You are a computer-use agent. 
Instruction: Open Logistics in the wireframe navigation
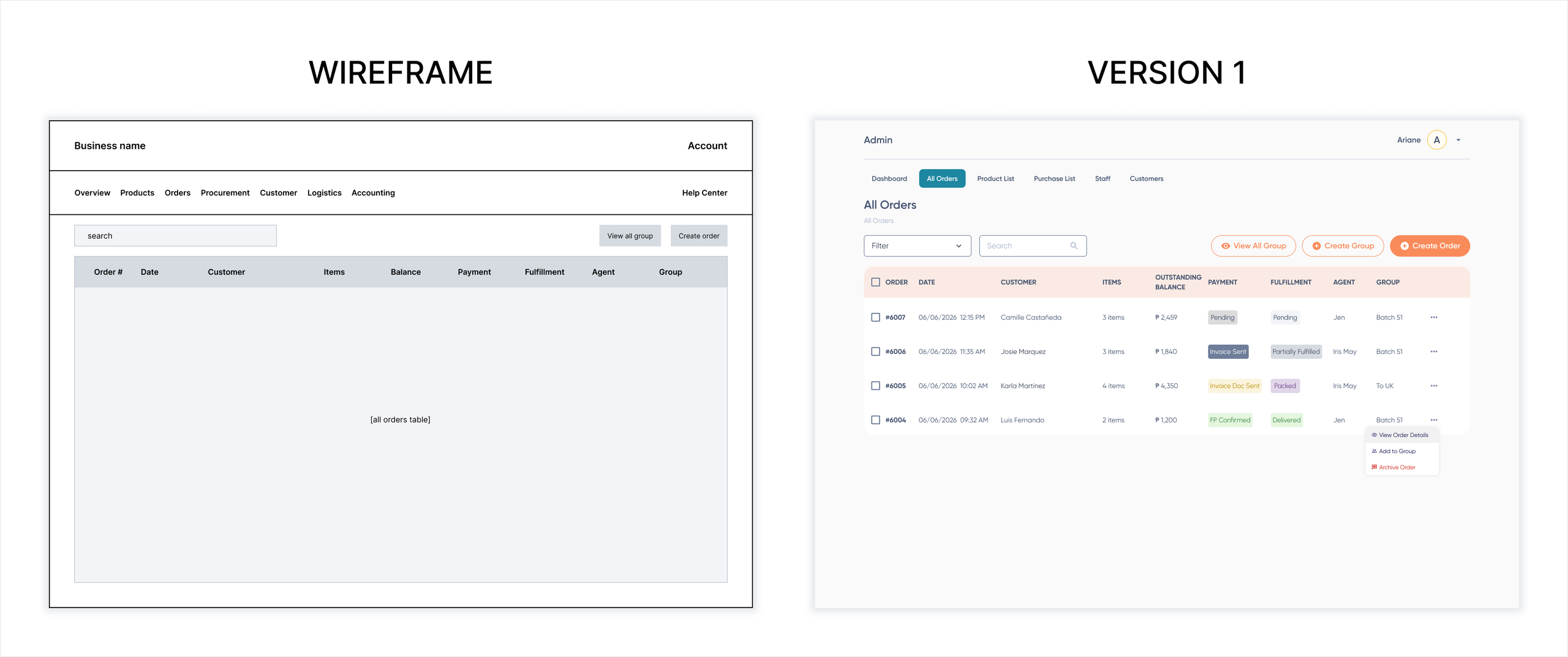[x=324, y=193]
